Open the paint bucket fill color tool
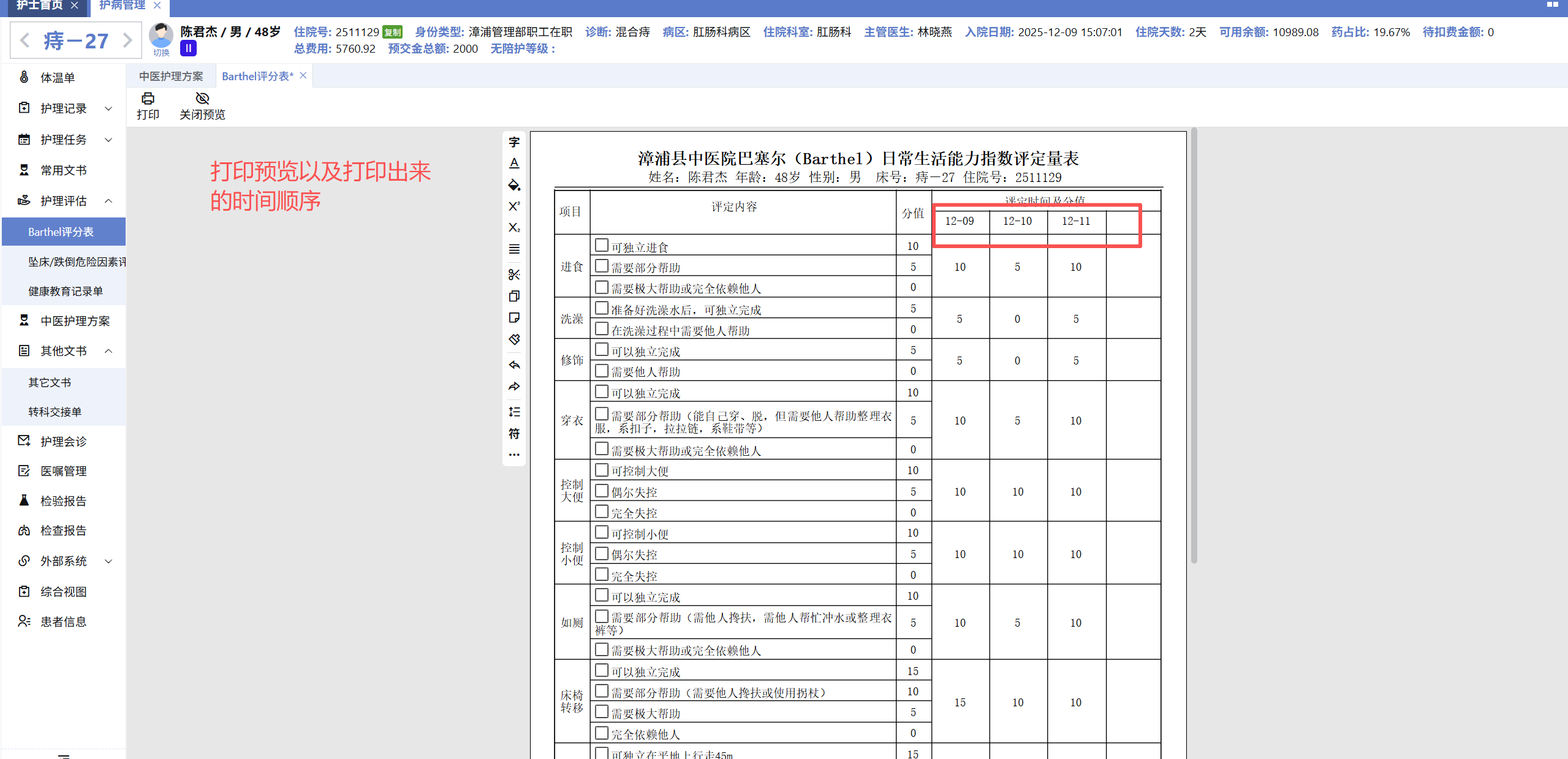The width and height of the screenshot is (1568, 759). [x=514, y=184]
